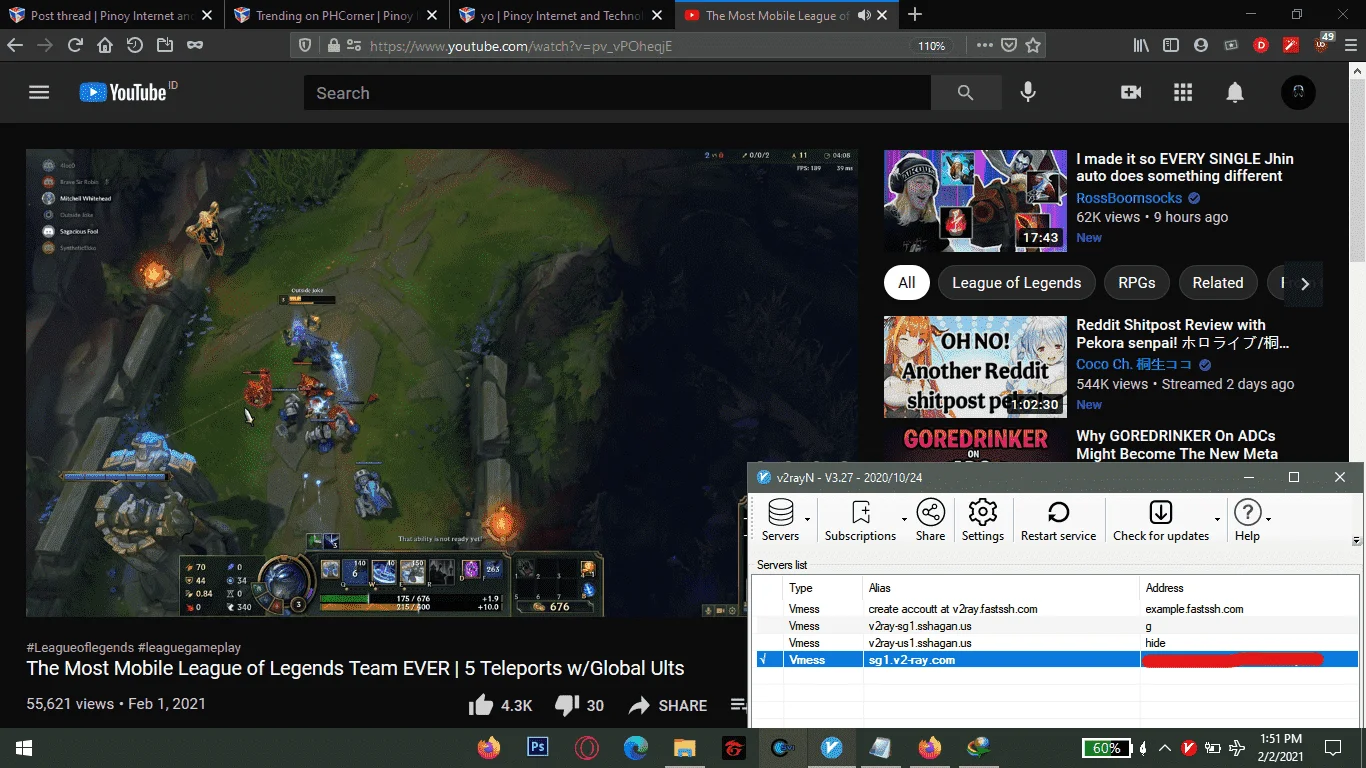Image resolution: width=1366 pixels, height=768 pixels.
Task: Toggle Firefox sidebar view
Action: tap(1171, 45)
